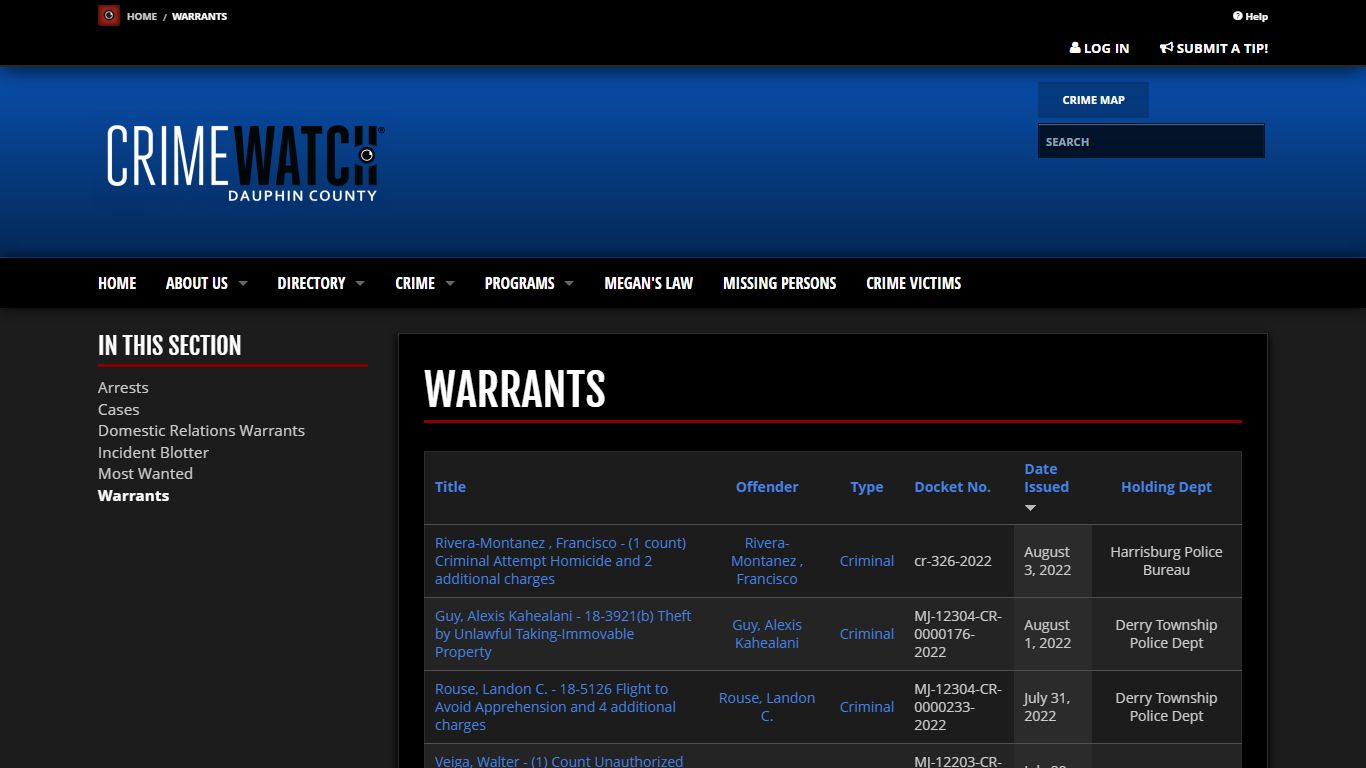Select docket number cr-326-2022
This screenshot has height=768, width=1366.
pyautogui.click(x=953, y=561)
